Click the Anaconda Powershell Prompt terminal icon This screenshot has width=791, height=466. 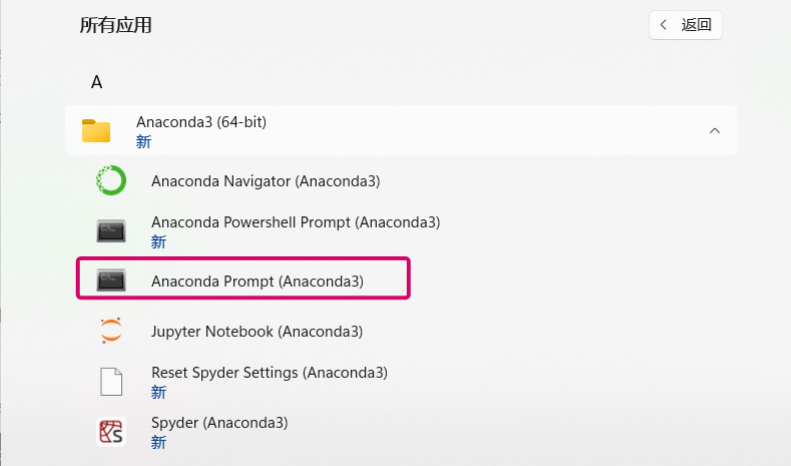pyautogui.click(x=111, y=231)
